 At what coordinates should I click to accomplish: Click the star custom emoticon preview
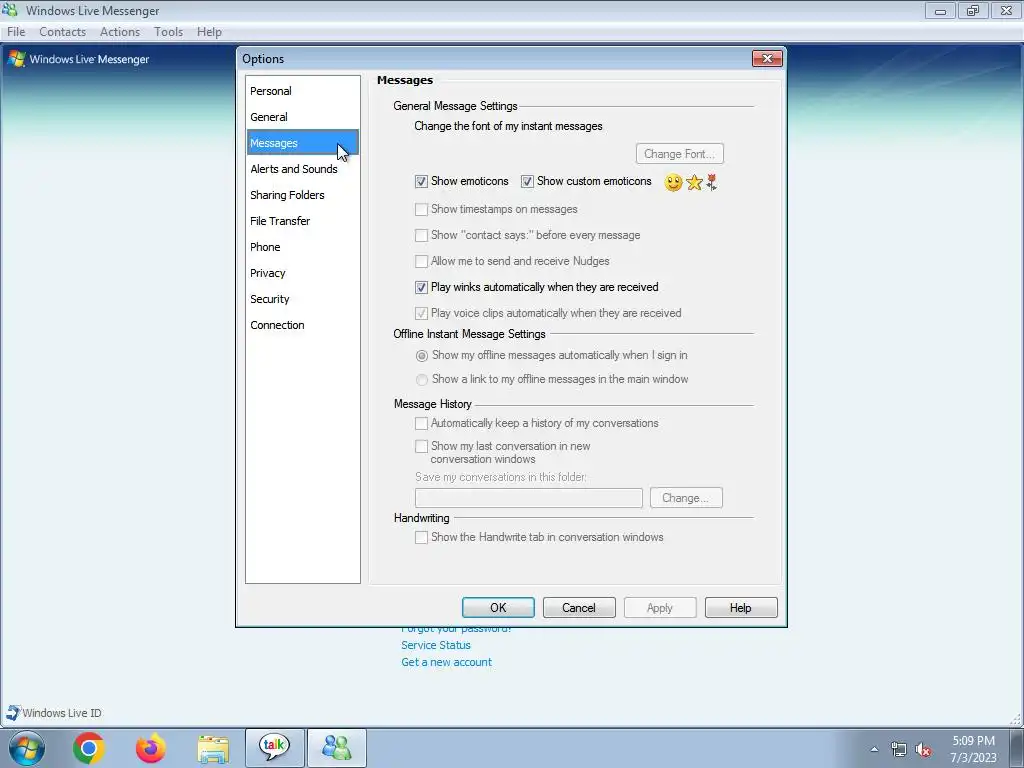(x=694, y=182)
